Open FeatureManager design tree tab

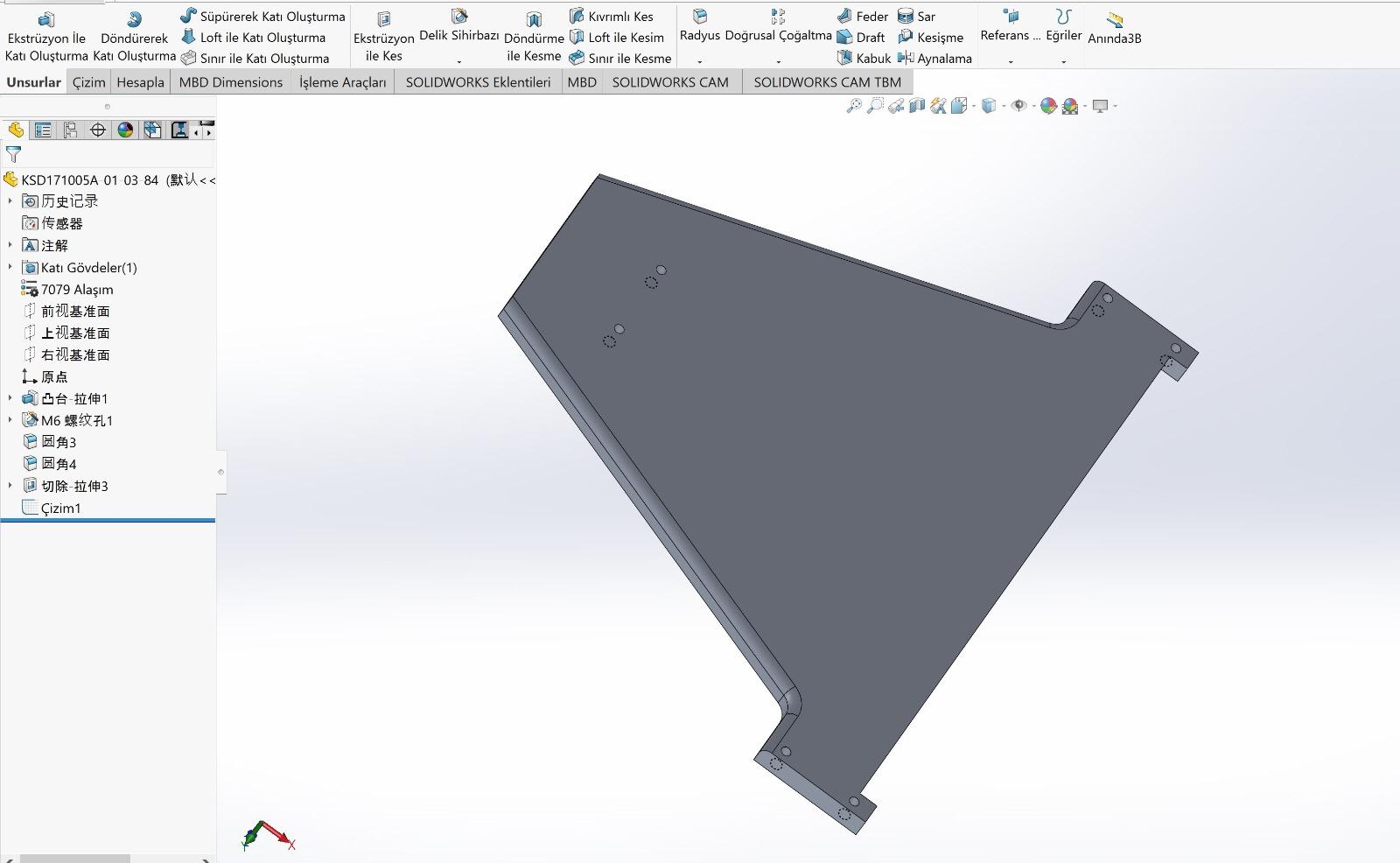(x=16, y=130)
